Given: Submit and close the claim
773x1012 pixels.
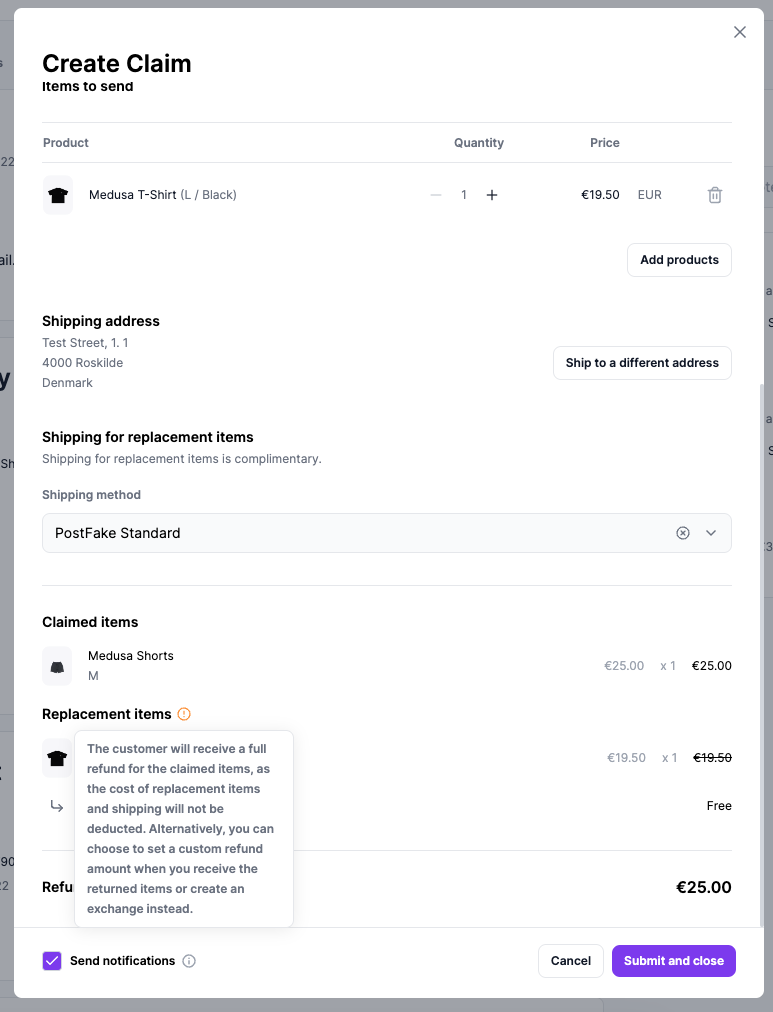Looking at the screenshot, I should (673, 961).
